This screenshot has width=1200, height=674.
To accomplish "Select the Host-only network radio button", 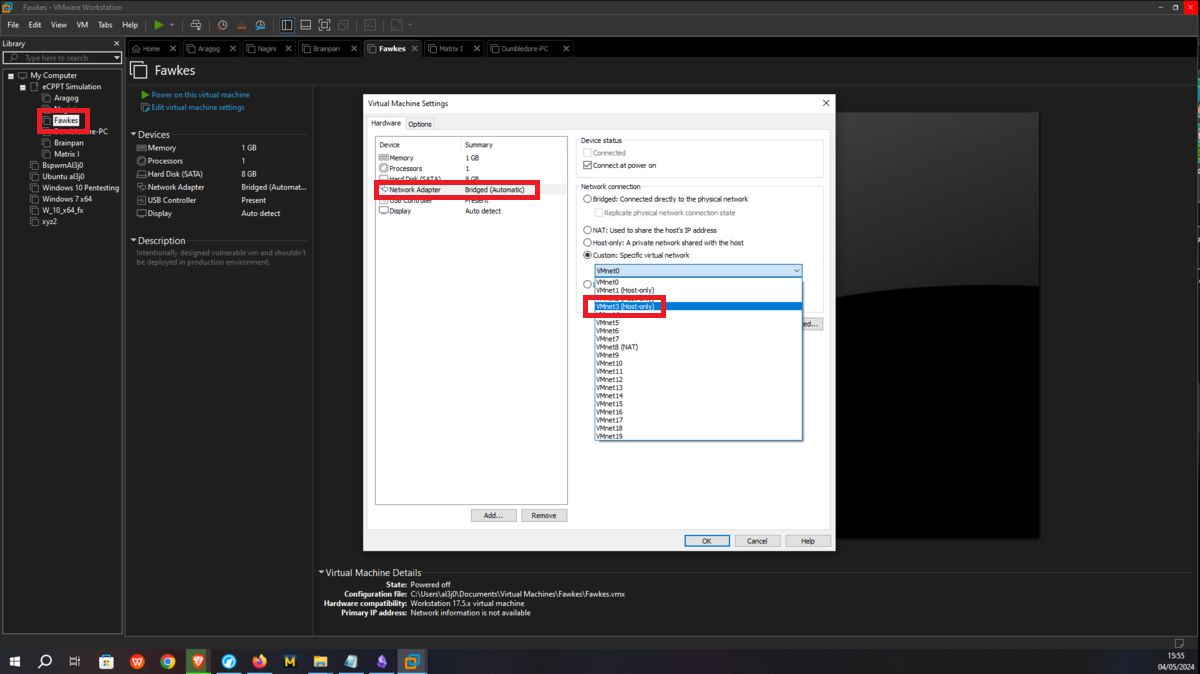I will (588, 243).
